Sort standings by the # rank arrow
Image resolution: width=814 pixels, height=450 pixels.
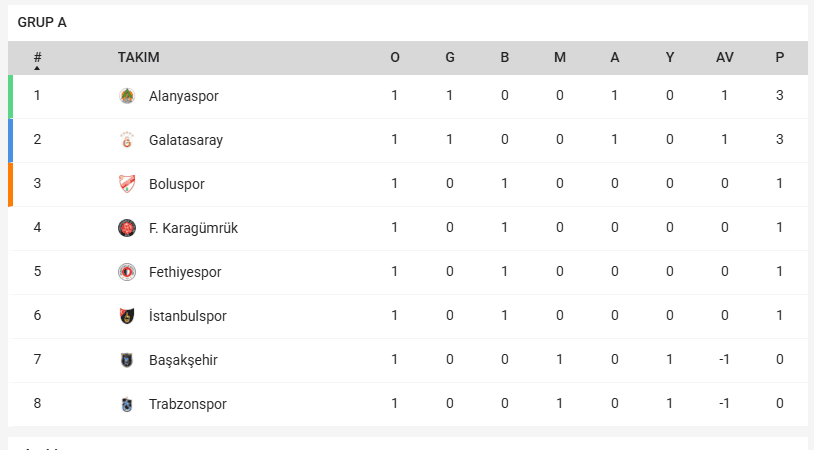37,67
